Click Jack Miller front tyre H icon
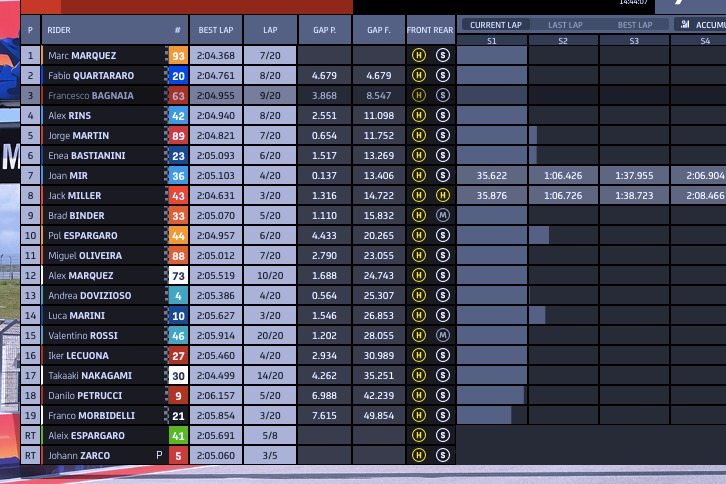Image resolution: width=726 pixels, height=484 pixels. click(x=419, y=195)
